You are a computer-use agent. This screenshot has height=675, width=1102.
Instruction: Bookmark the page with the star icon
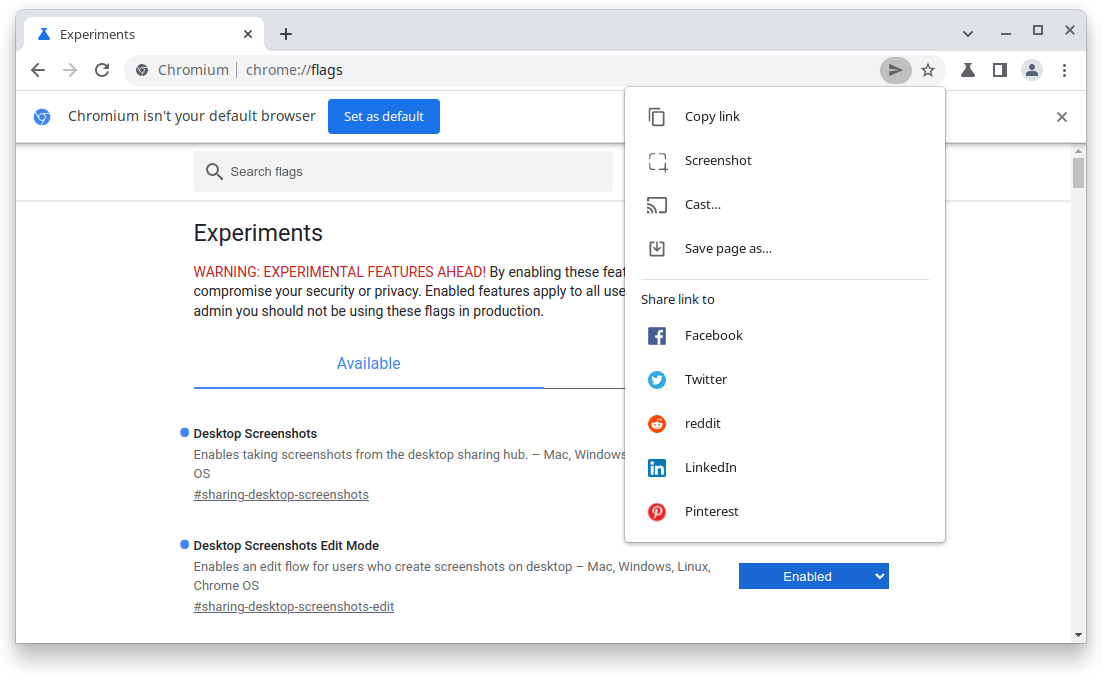click(929, 70)
